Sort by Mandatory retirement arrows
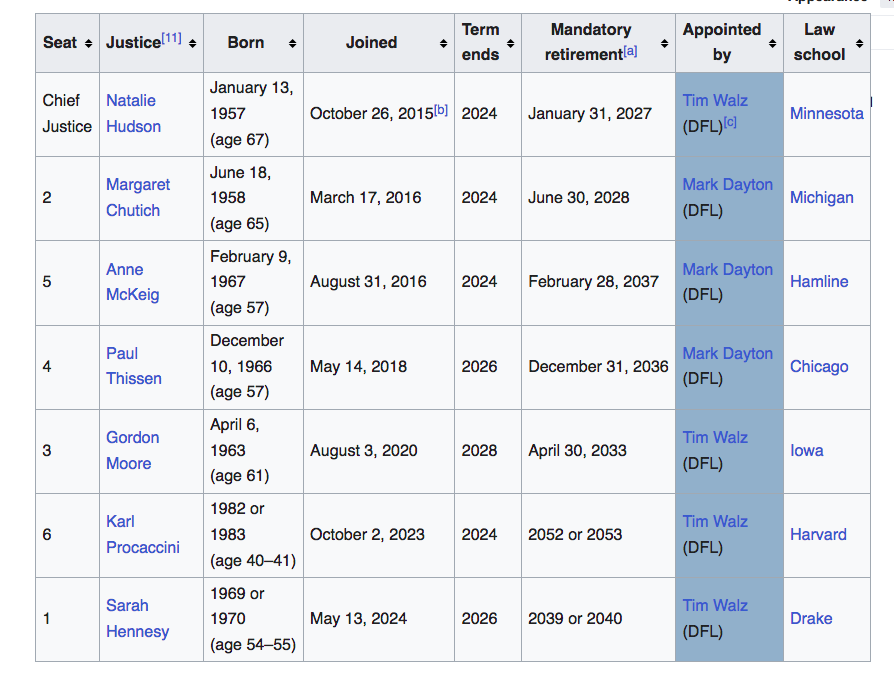This screenshot has width=894, height=675. (x=663, y=43)
